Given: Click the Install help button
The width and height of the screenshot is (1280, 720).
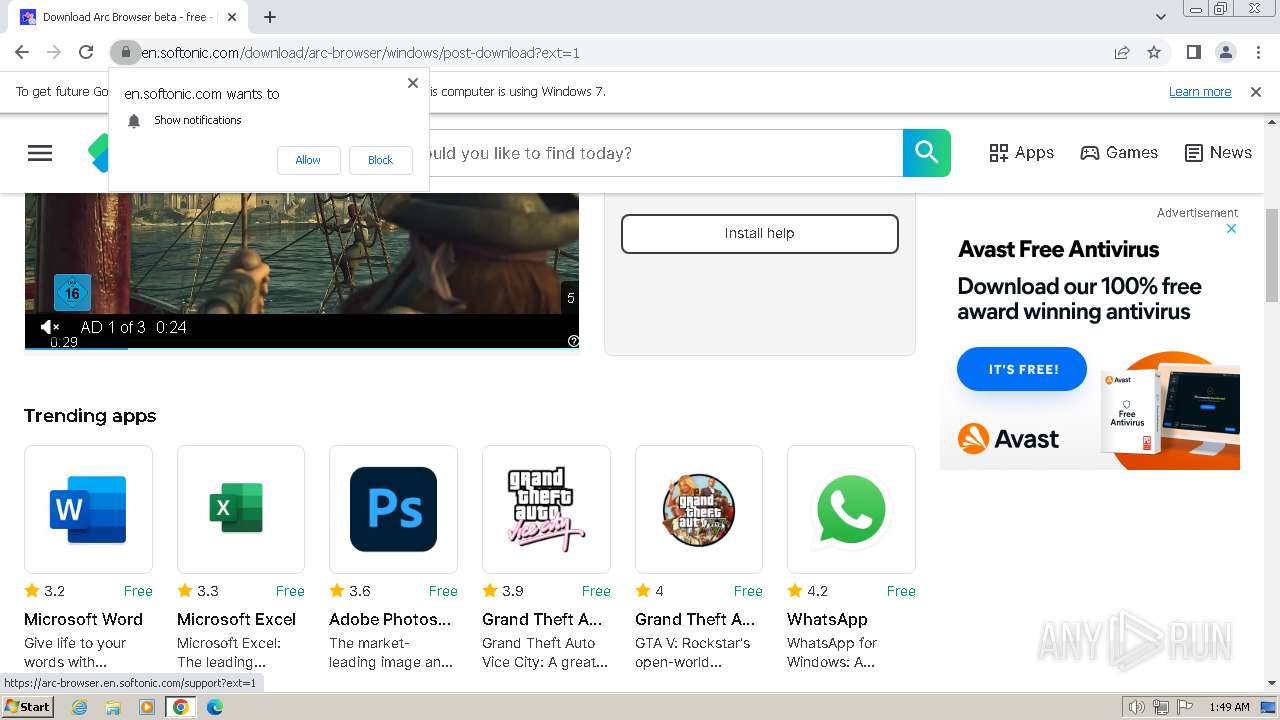Looking at the screenshot, I should [x=760, y=234].
